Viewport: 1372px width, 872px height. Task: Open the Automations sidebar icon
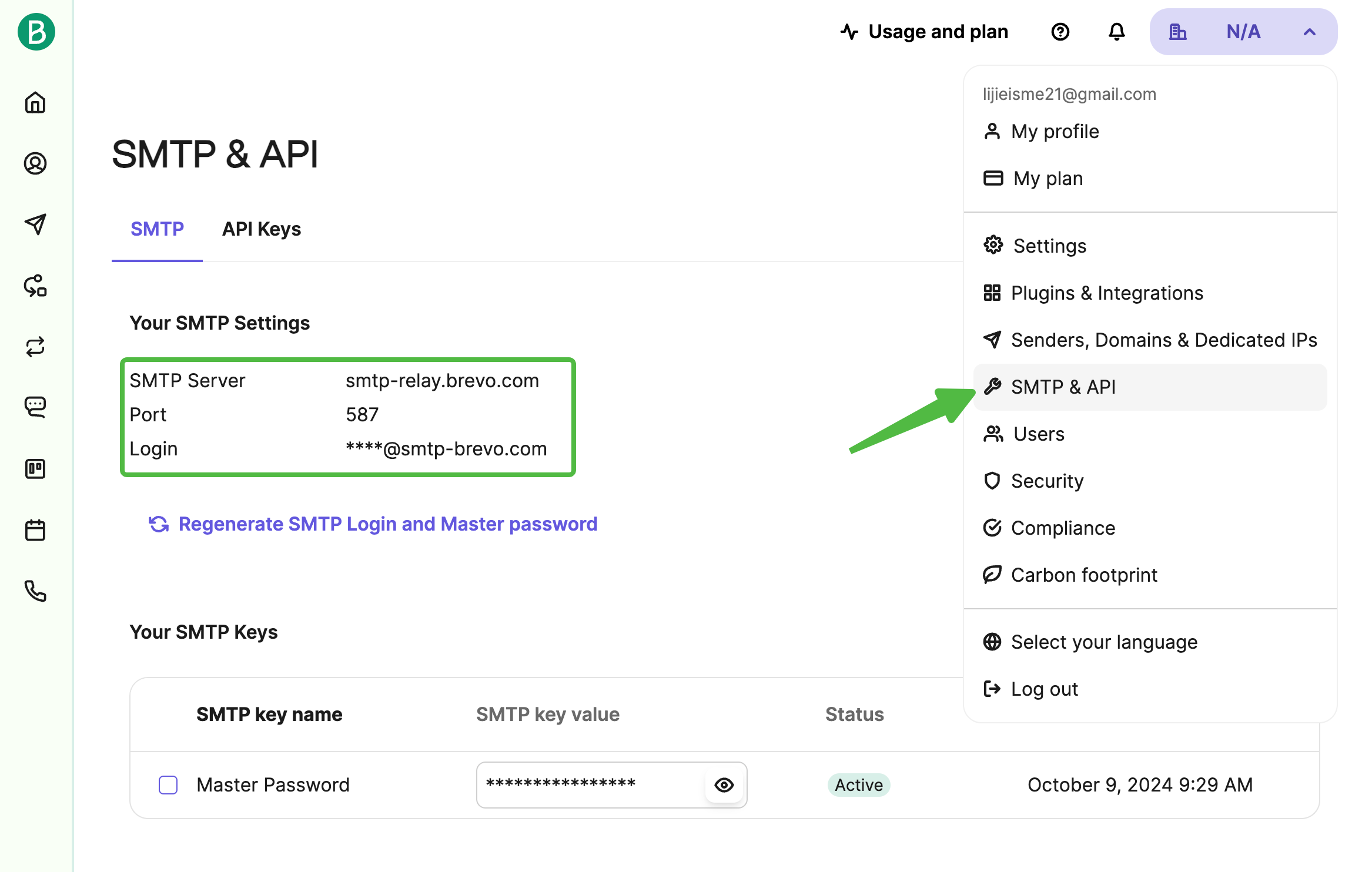(35, 286)
